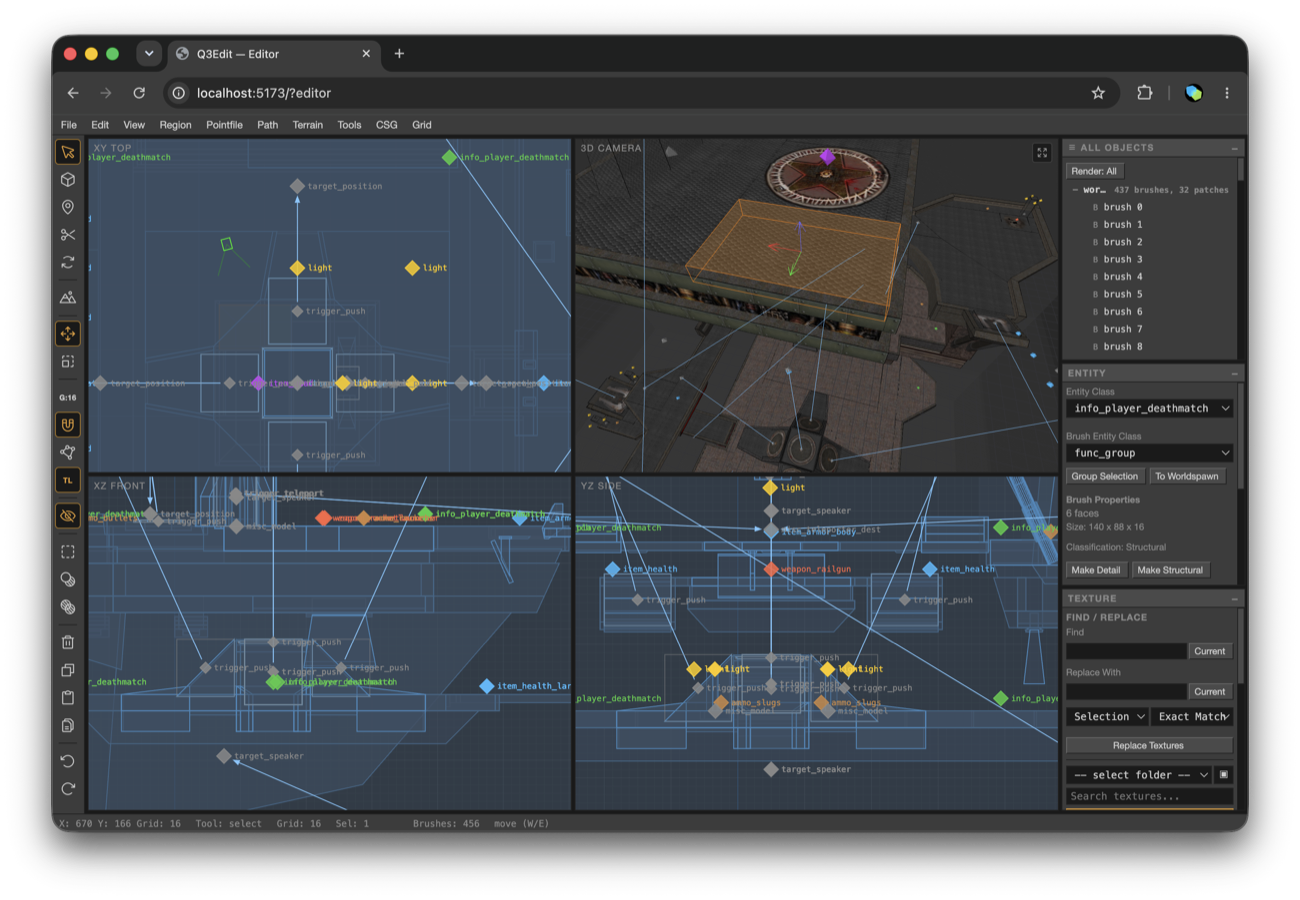
Task: Open a new browser tab
Action: tap(399, 54)
